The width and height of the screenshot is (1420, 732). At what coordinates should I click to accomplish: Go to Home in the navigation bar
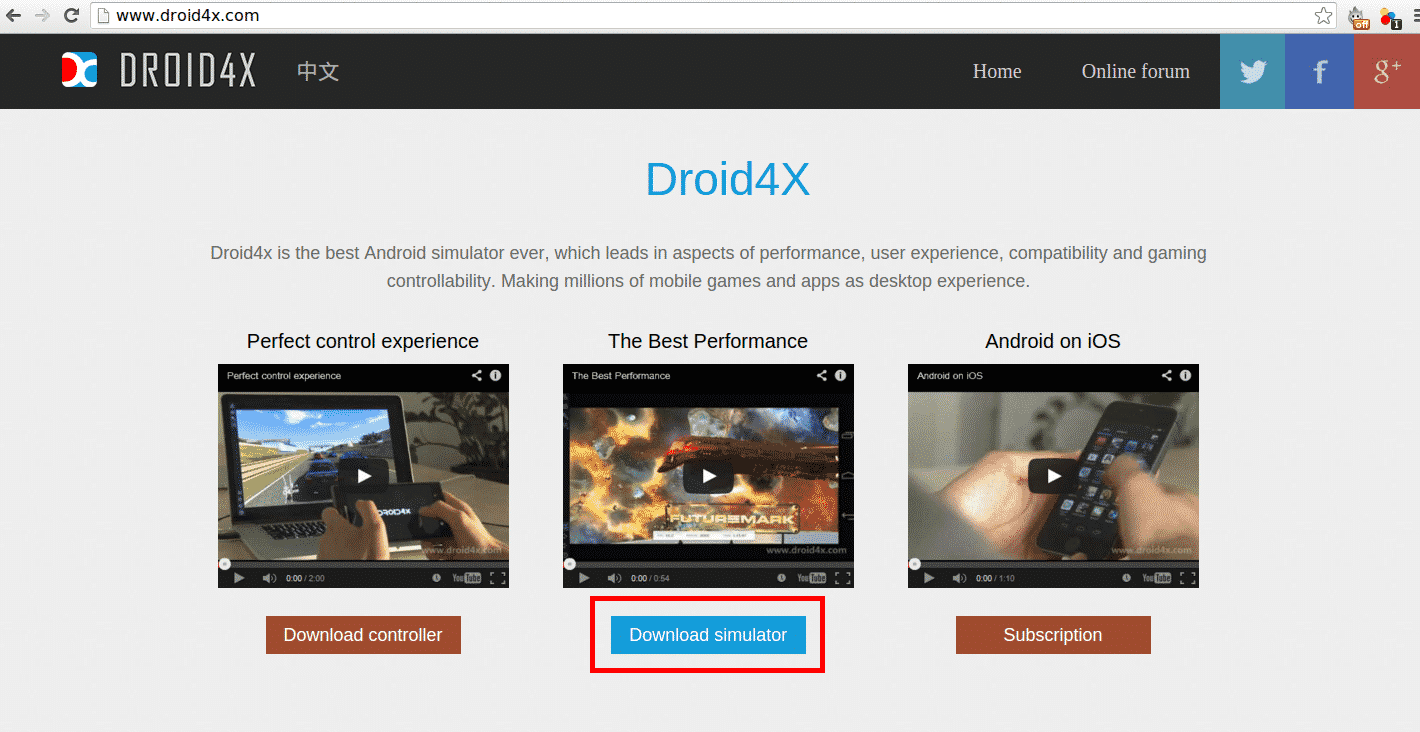point(997,71)
